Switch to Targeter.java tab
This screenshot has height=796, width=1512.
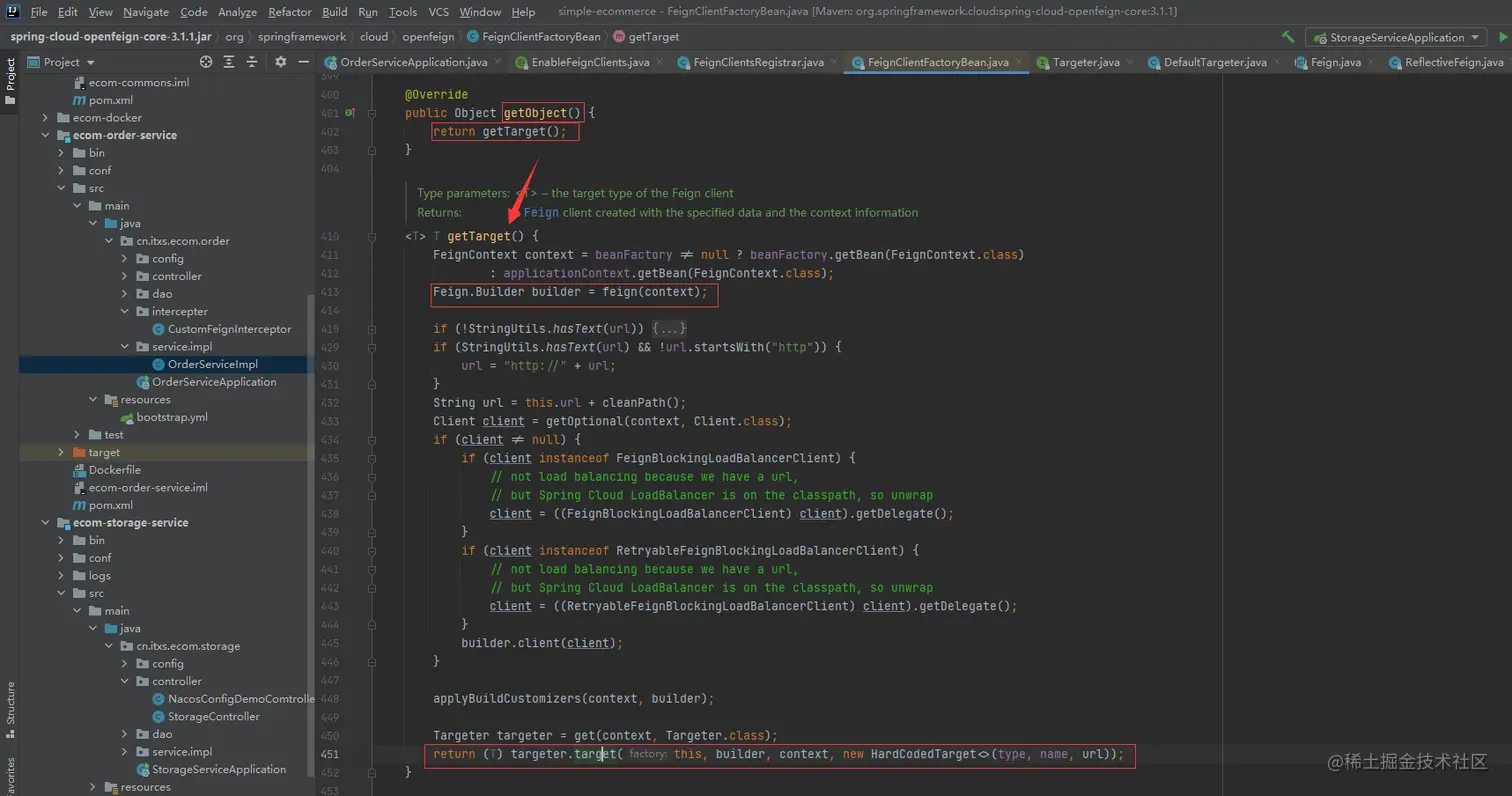[1086, 62]
